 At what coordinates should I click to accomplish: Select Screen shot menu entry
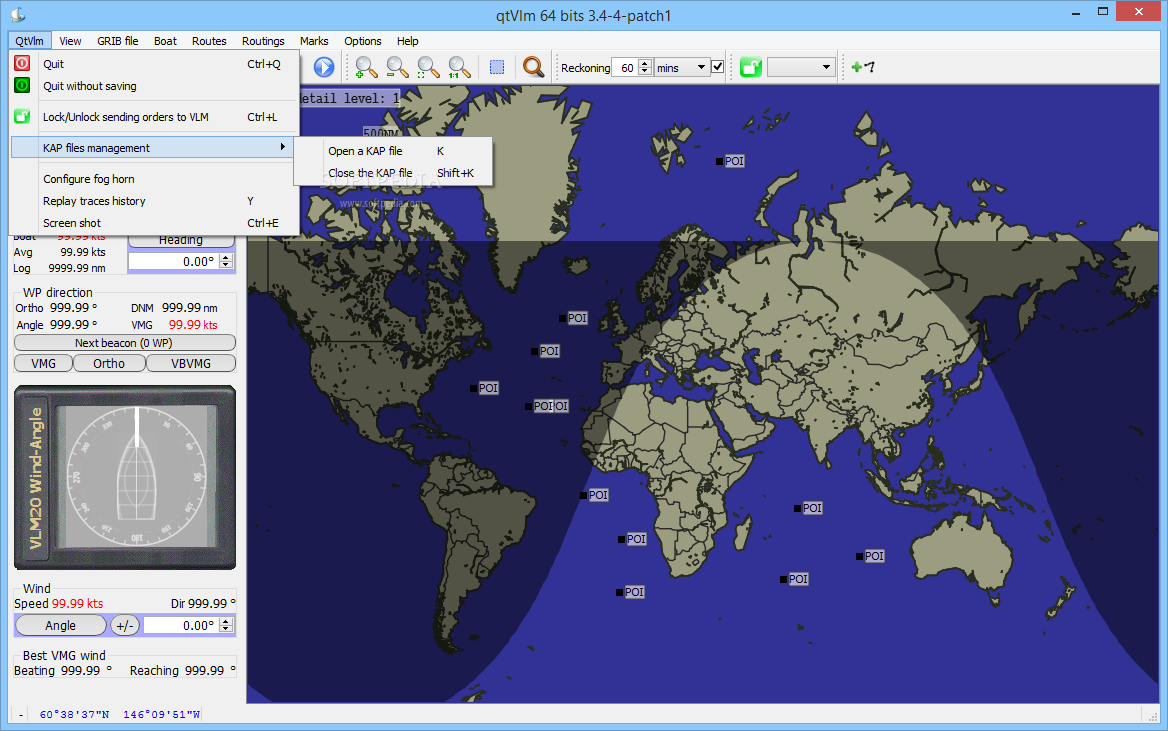tap(154, 223)
